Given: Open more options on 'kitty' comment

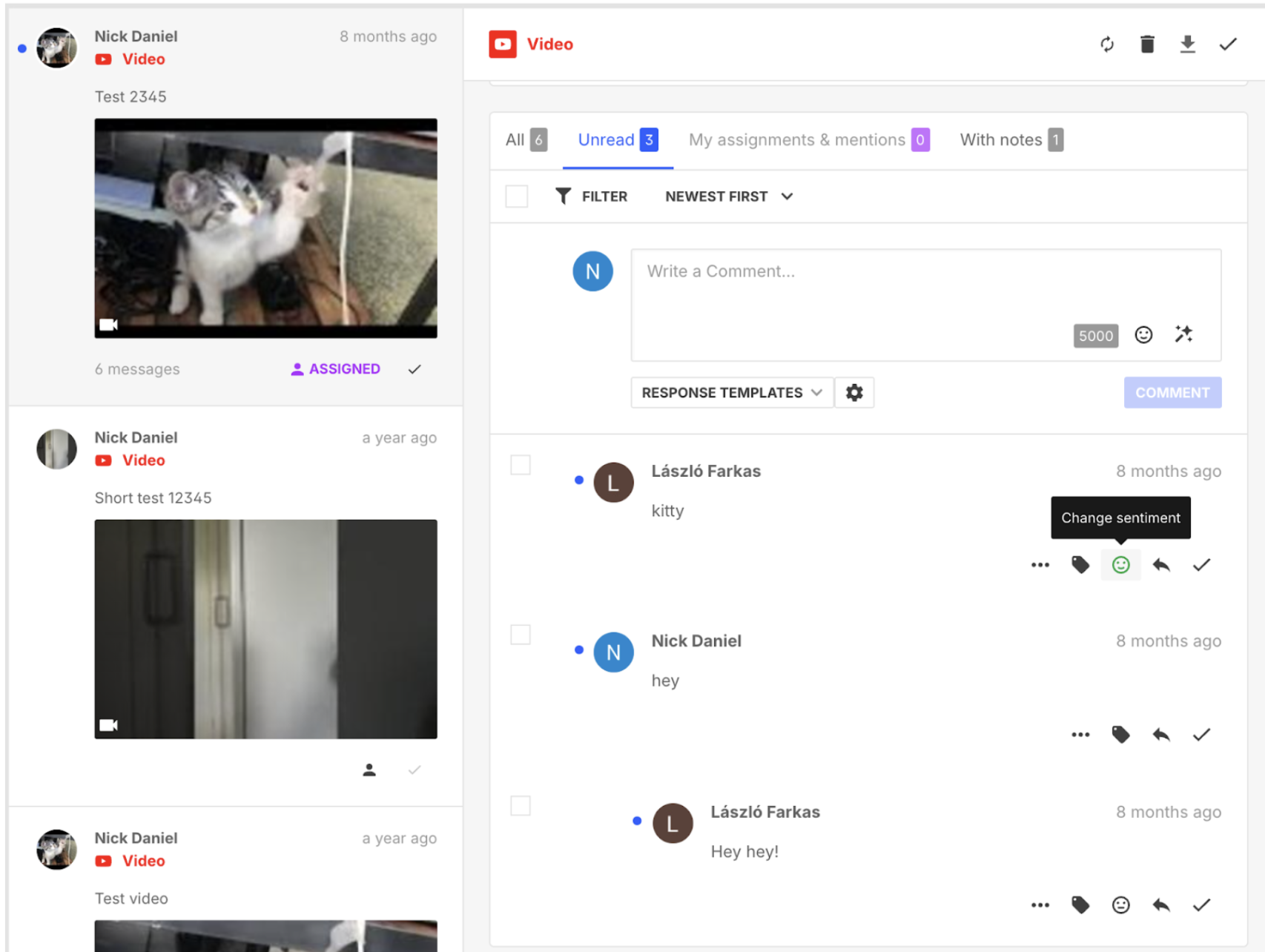Looking at the screenshot, I should (1040, 565).
